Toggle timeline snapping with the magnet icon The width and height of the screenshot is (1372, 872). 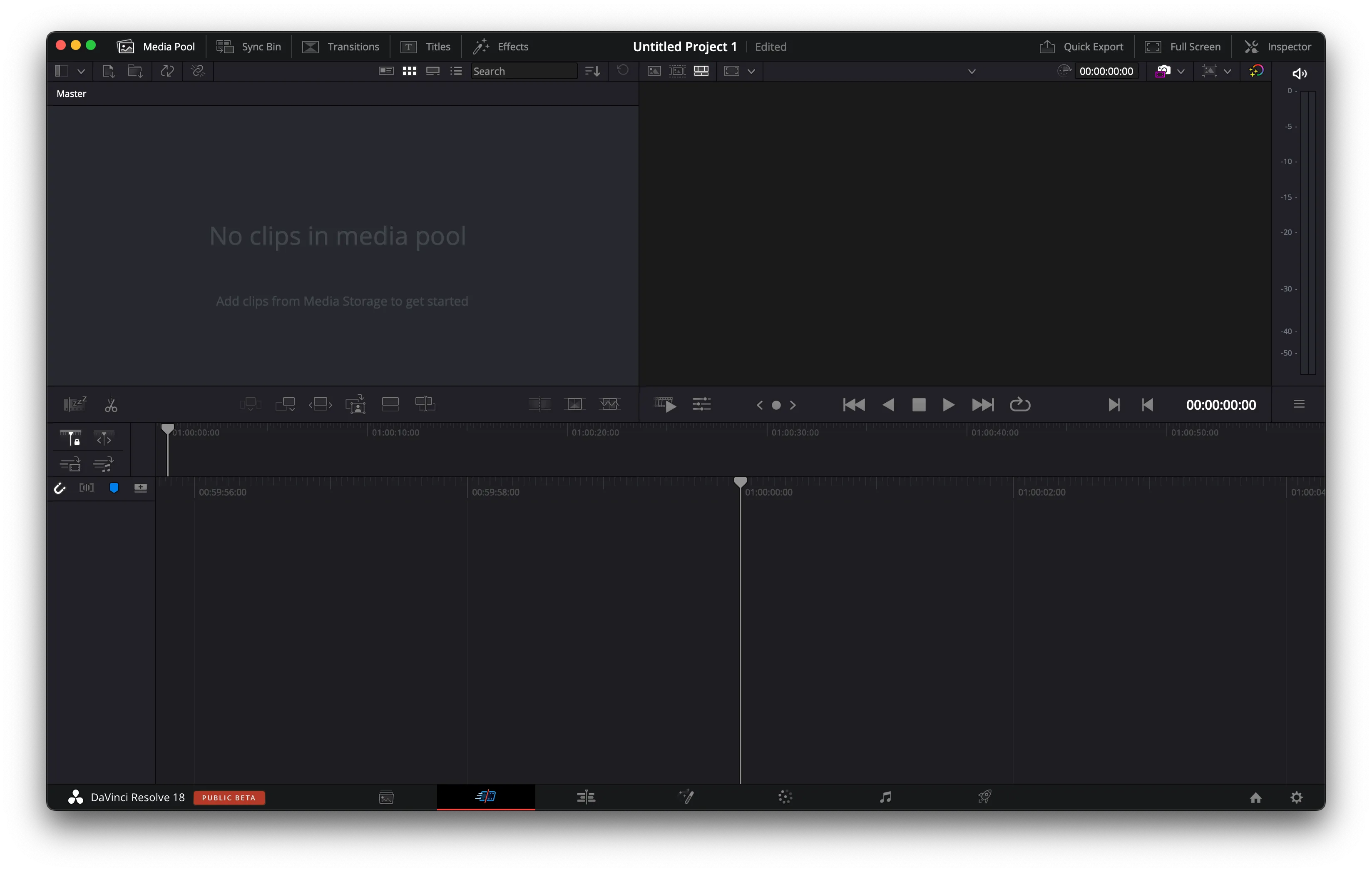click(60, 488)
